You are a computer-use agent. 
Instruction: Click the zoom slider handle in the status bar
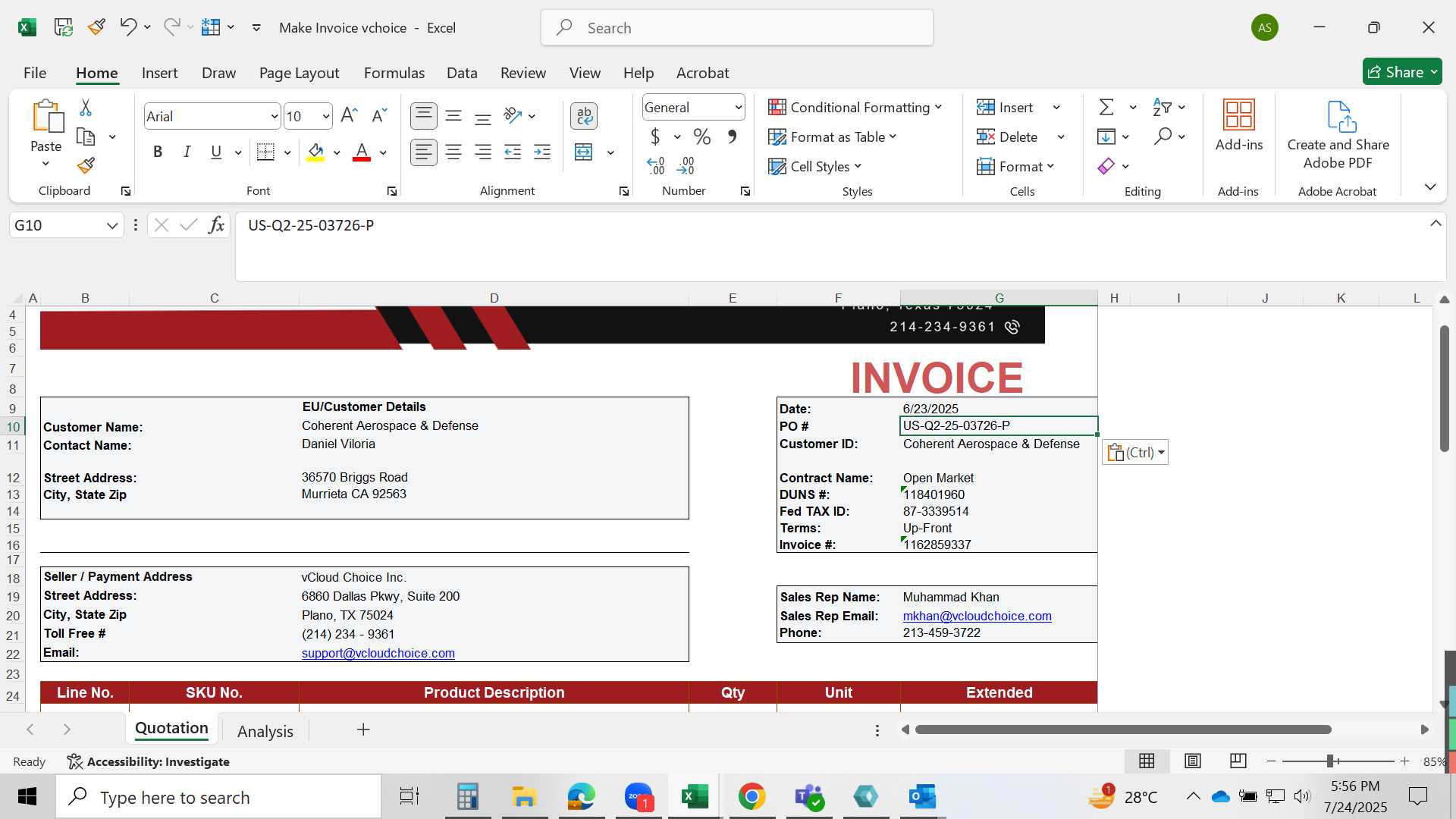[1330, 761]
